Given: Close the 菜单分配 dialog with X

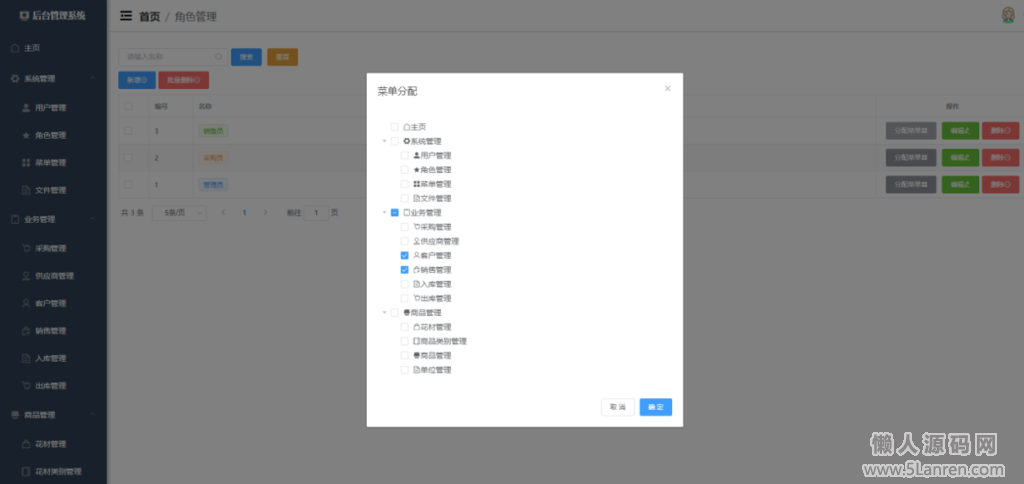Looking at the screenshot, I should coord(667,89).
